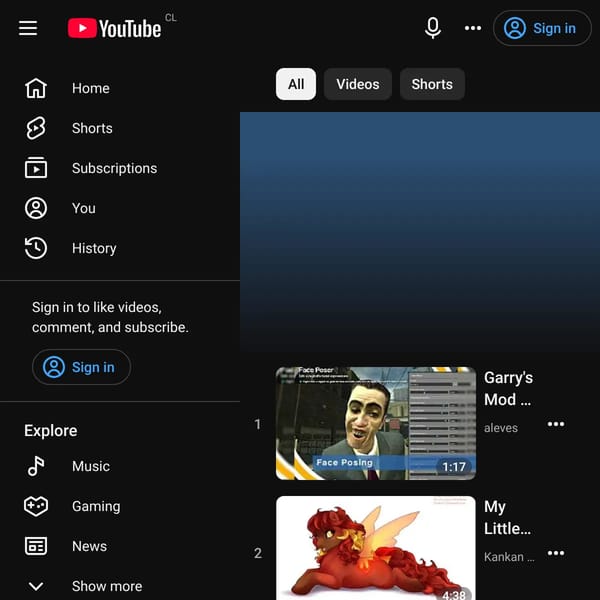This screenshot has width=600, height=600.
Task: Click the Gaming controller icon
Action: click(36, 506)
